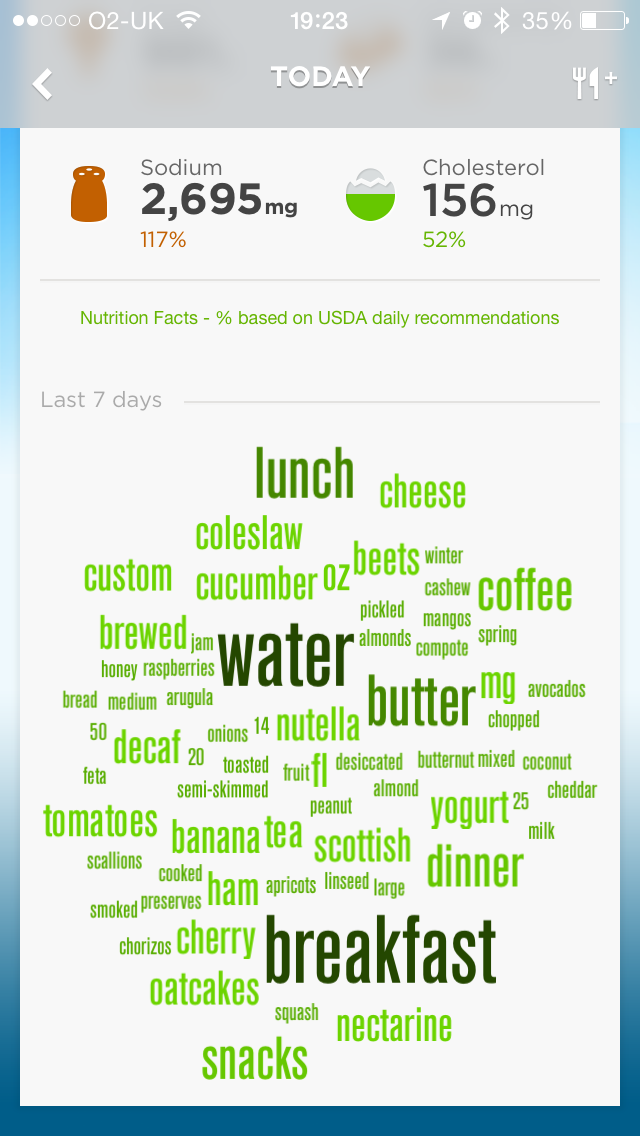Tap the alarm clock status icon
640x1136 pixels.
(x=472, y=20)
